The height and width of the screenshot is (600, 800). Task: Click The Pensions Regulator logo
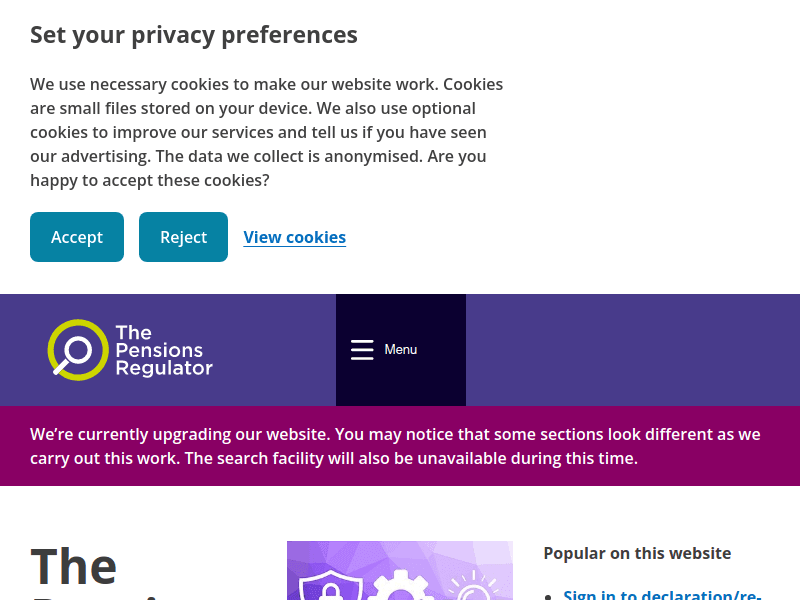click(x=130, y=350)
